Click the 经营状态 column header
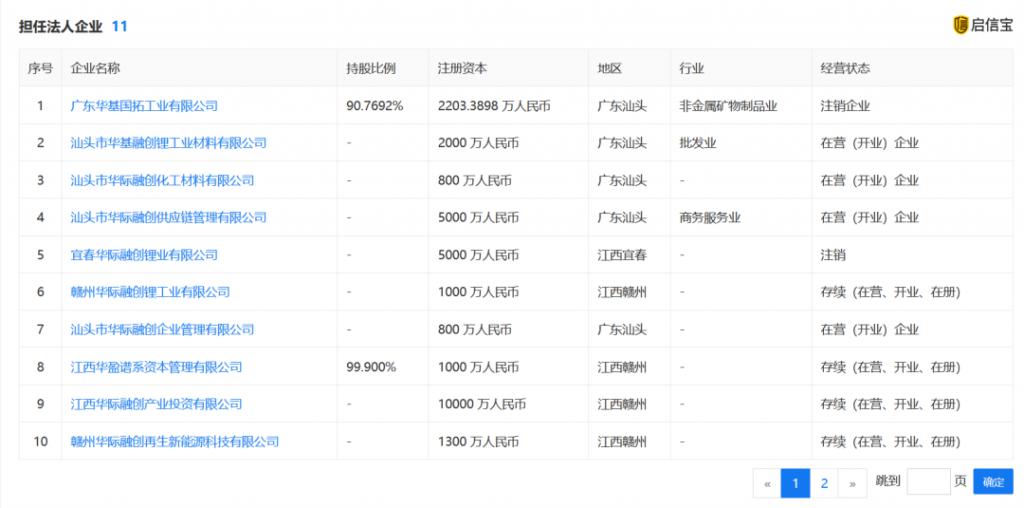Screen dimensions: 1024x508 (x=845, y=68)
